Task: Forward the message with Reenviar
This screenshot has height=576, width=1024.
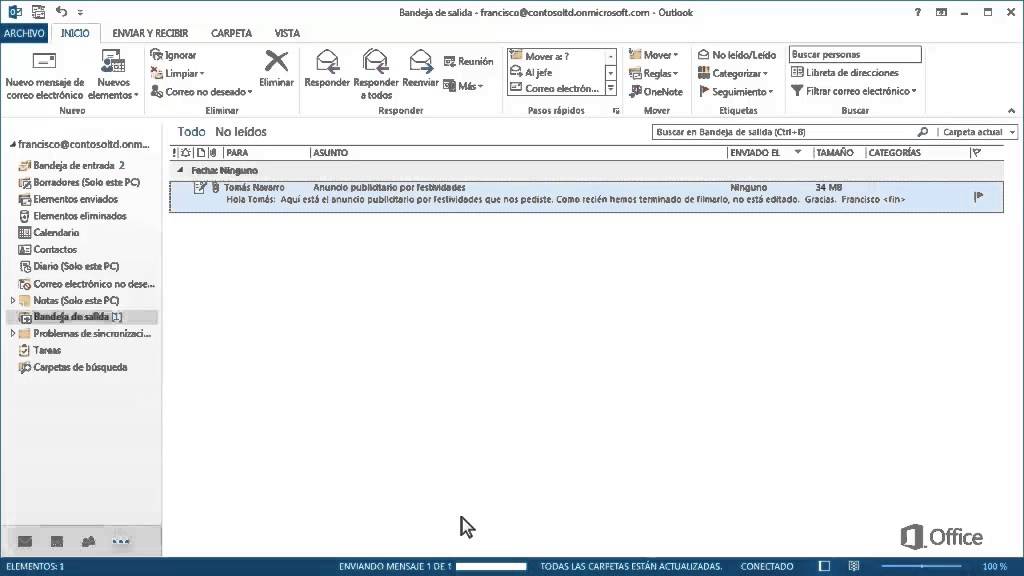Action: pos(420,69)
